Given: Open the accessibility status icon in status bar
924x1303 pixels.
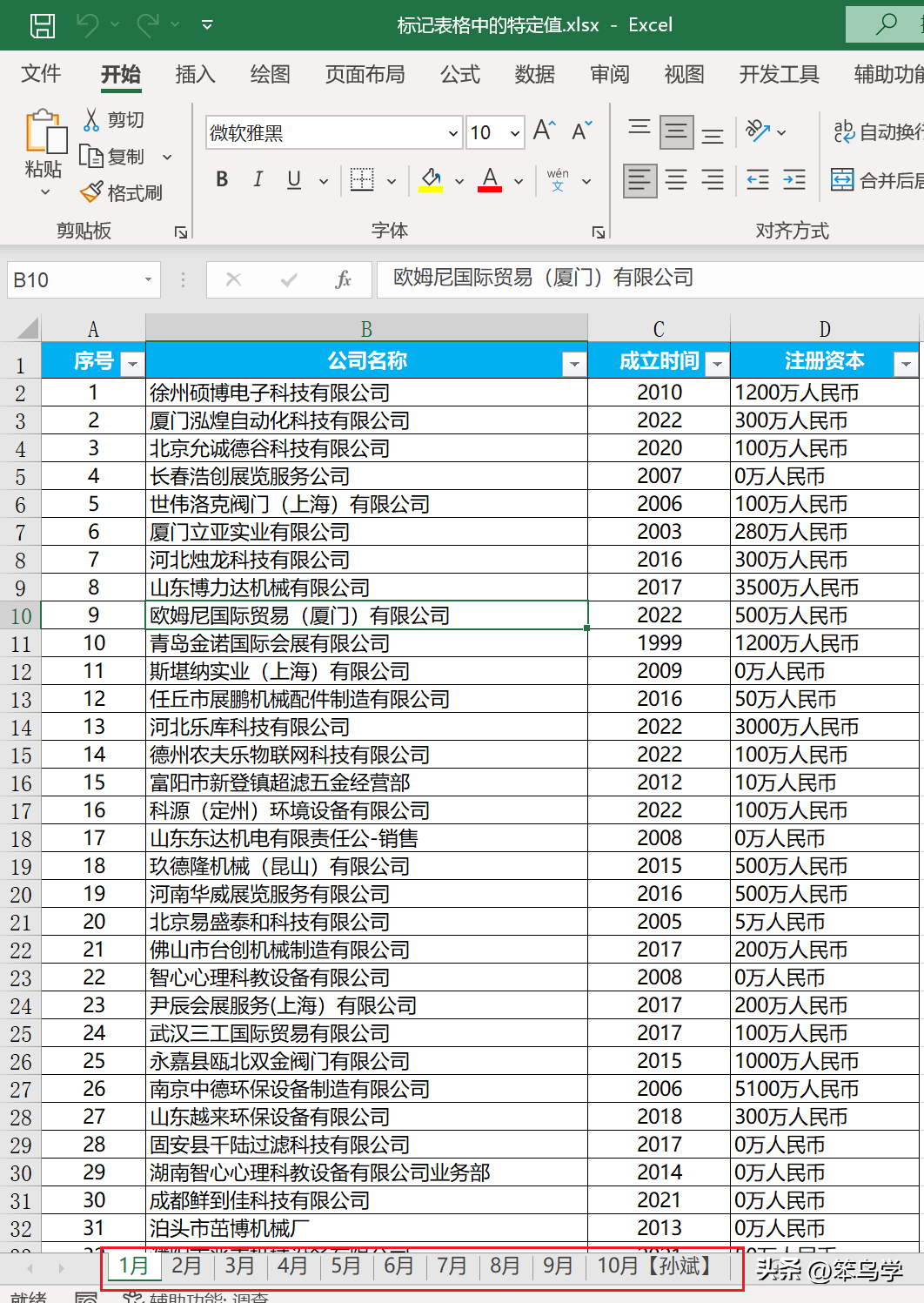Looking at the screenshot, I should pyautogui.click(x=132, y=1297).
